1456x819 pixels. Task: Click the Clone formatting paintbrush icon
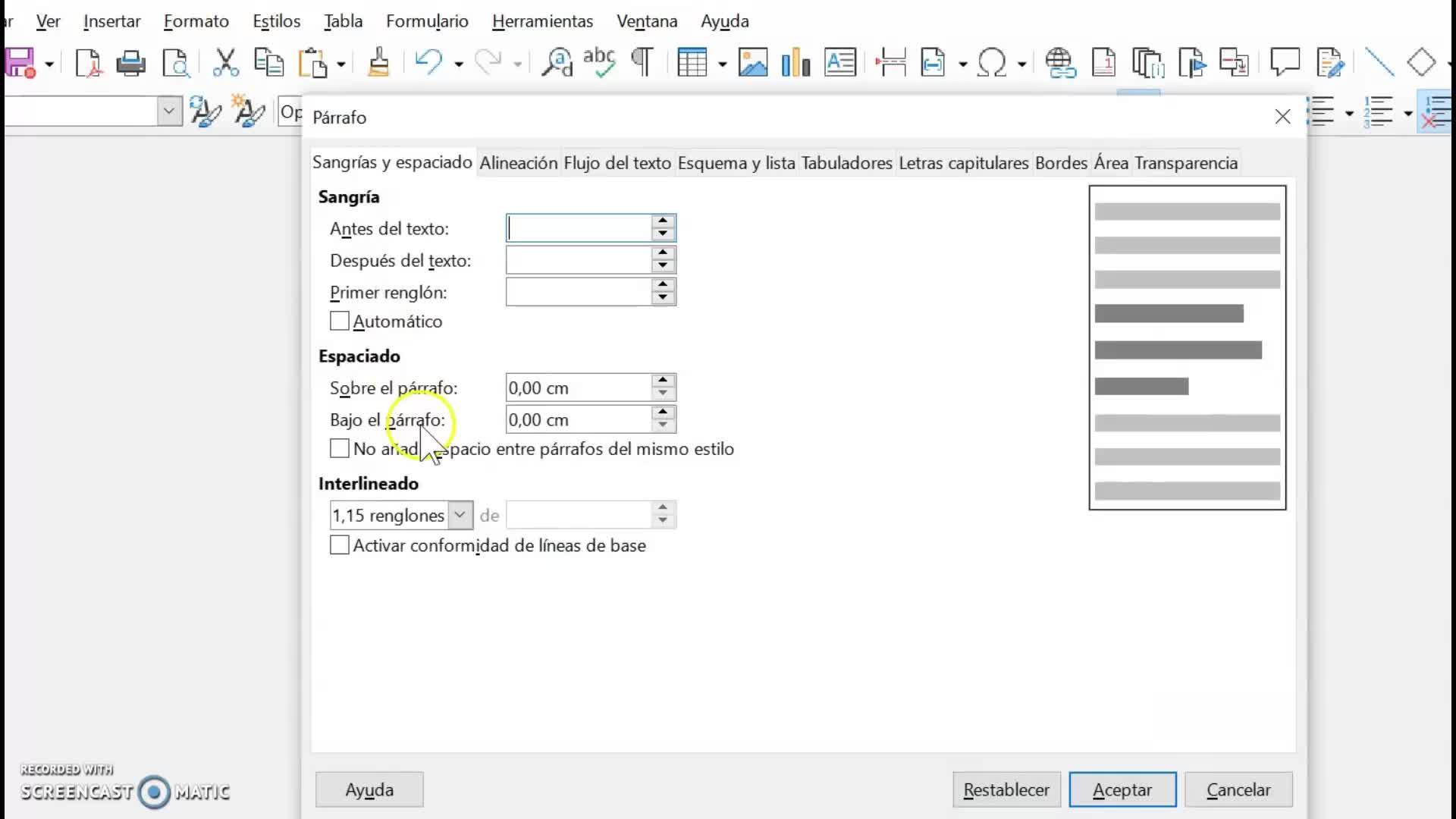click(378, 63)
